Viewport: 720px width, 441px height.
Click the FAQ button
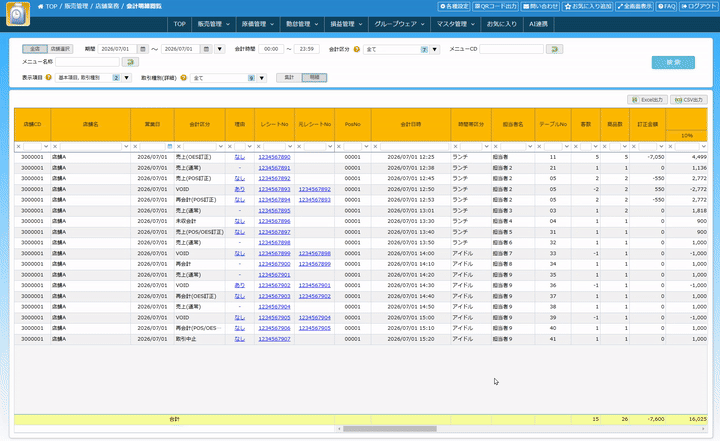[x=666, y=6]
